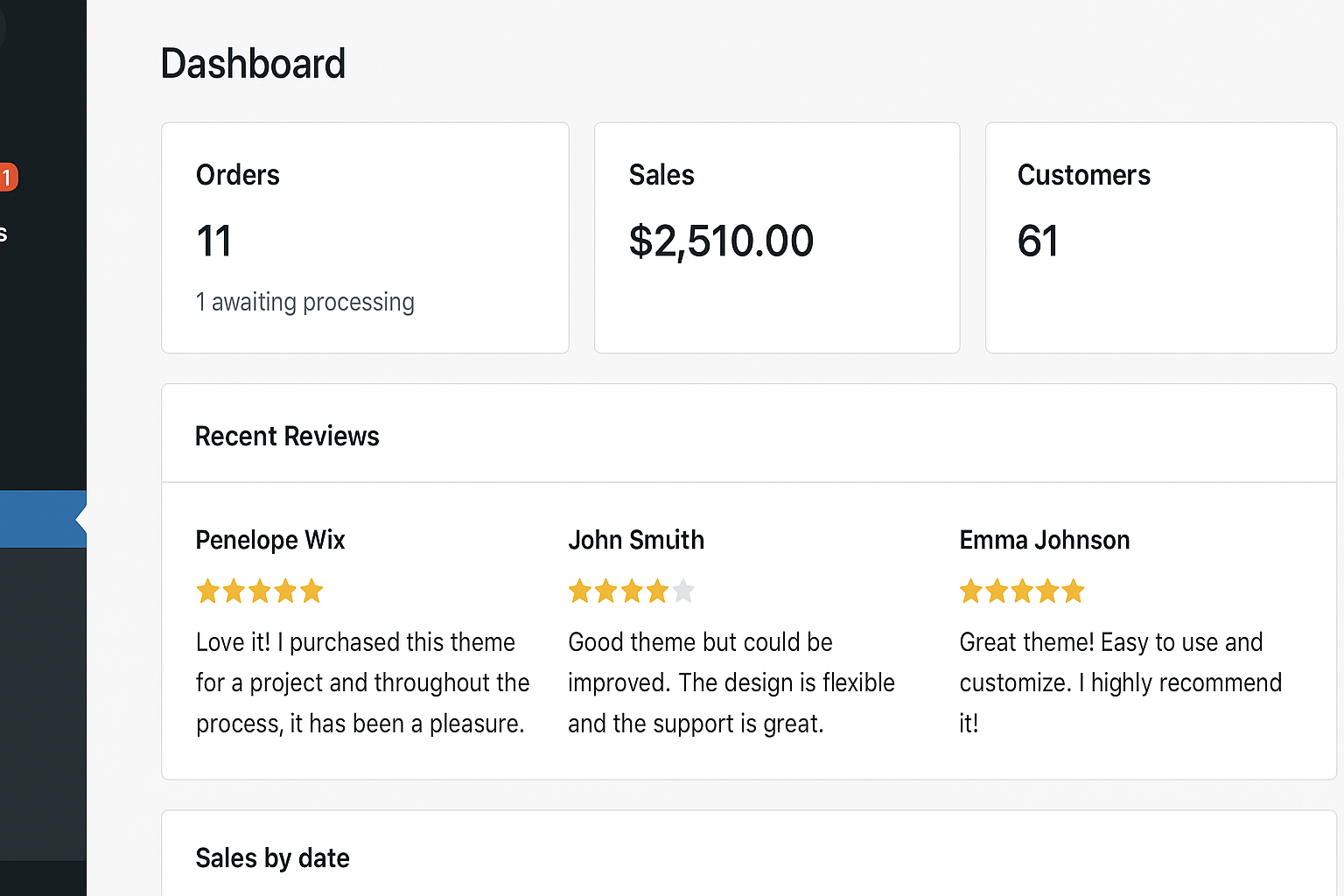This screenshot has height=896, width=1344.
Task: Click John Smith's review text
Action: (x=731, y=682)
